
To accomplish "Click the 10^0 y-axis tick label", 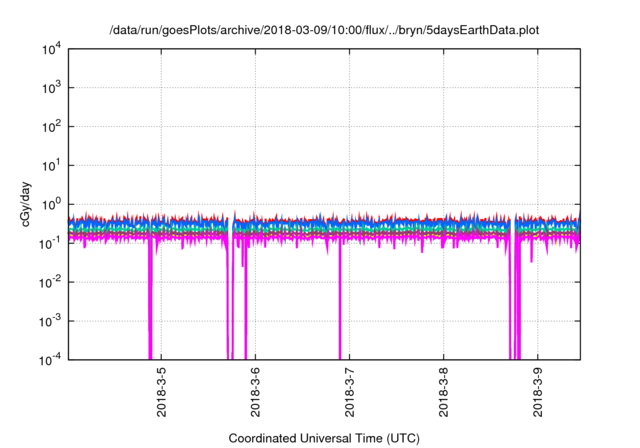I will coord(52,204).
